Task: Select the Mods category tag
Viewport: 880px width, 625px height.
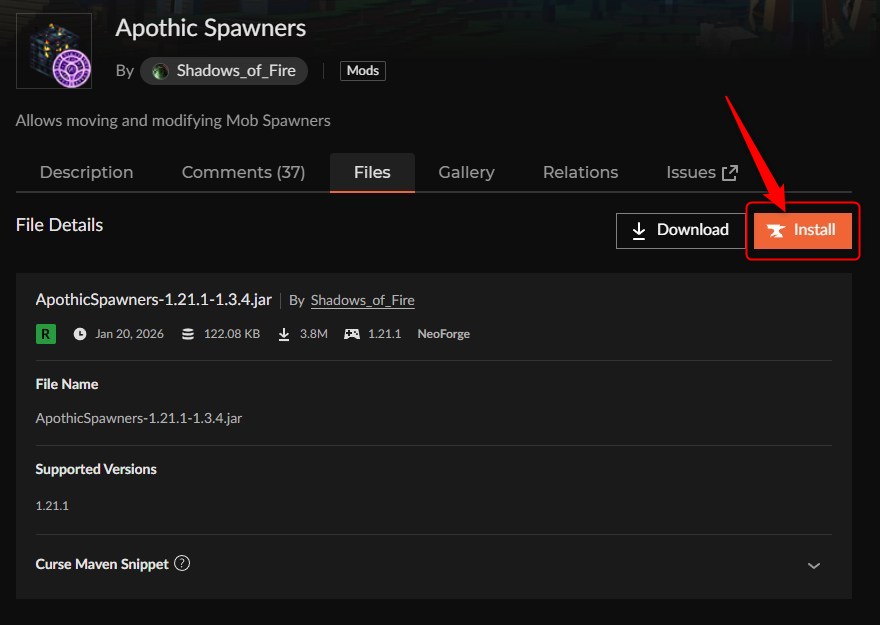Action: pyautogui.click(x=363, y=71)
